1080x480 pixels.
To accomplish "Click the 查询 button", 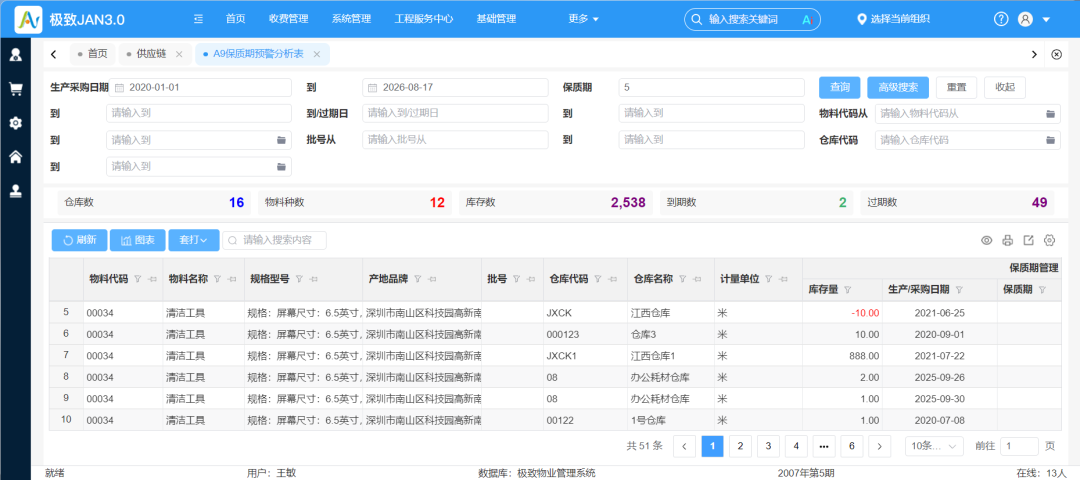I will coord(840,87).
